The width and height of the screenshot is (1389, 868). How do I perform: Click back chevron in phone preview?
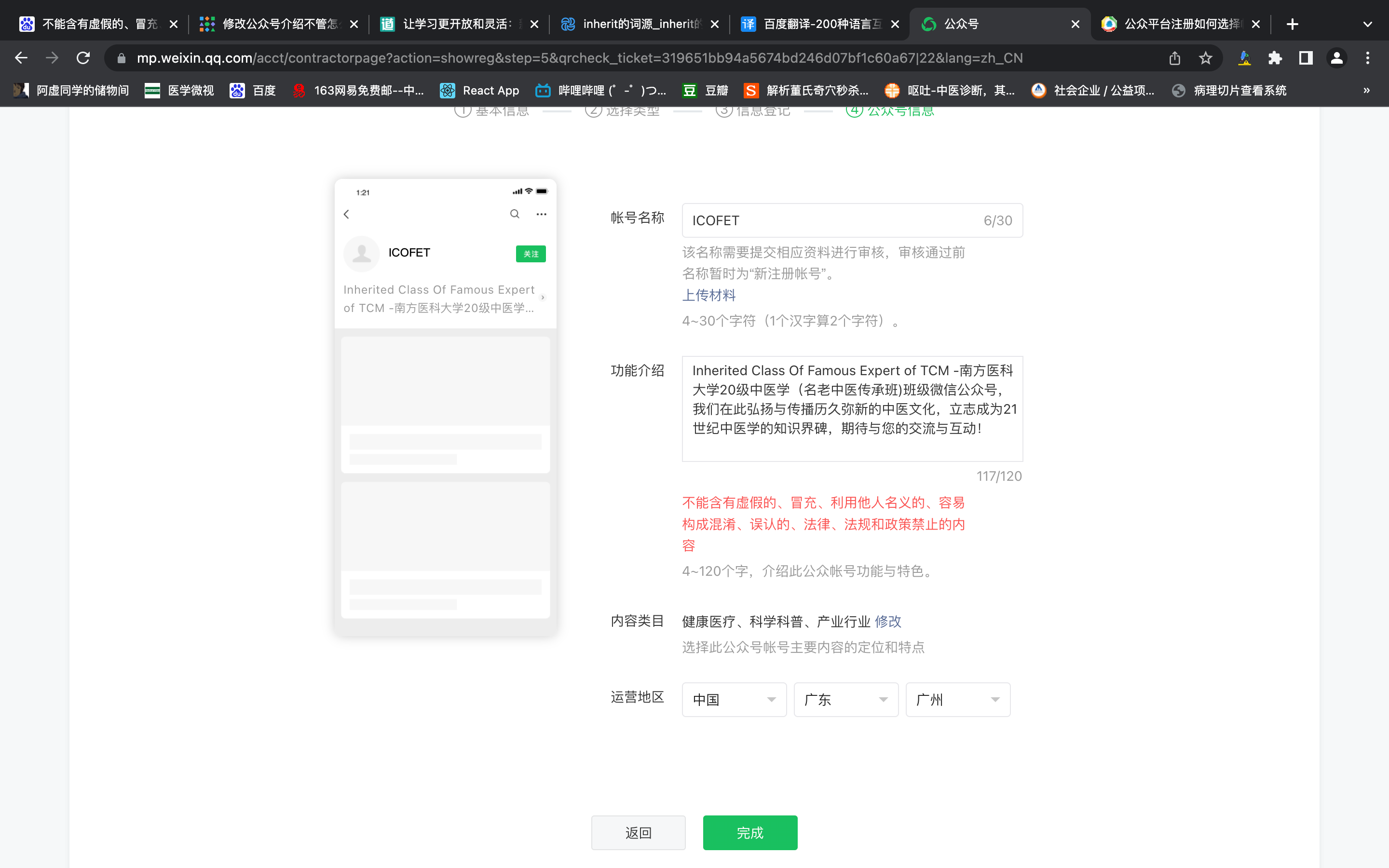(347, 214)
